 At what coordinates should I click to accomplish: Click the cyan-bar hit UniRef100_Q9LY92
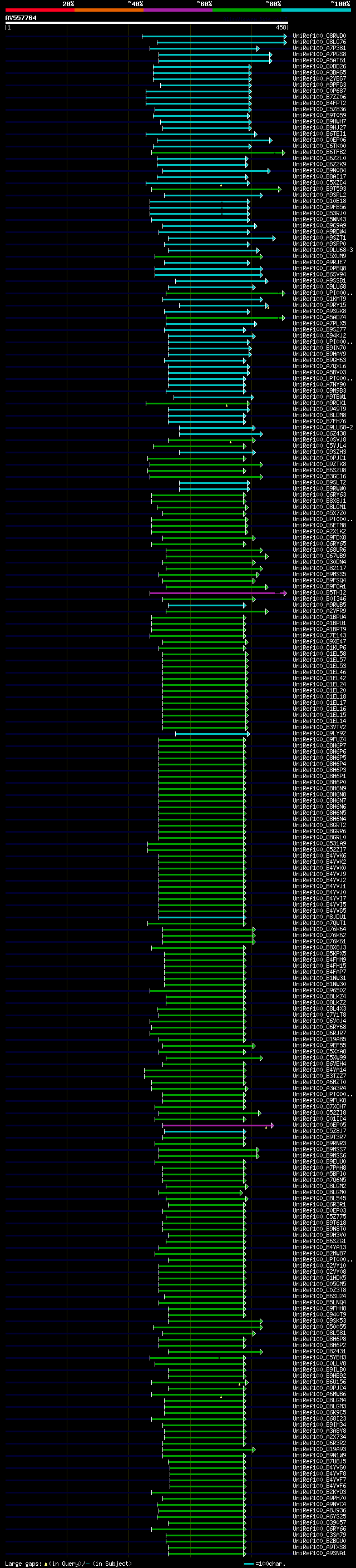(319, 734)
